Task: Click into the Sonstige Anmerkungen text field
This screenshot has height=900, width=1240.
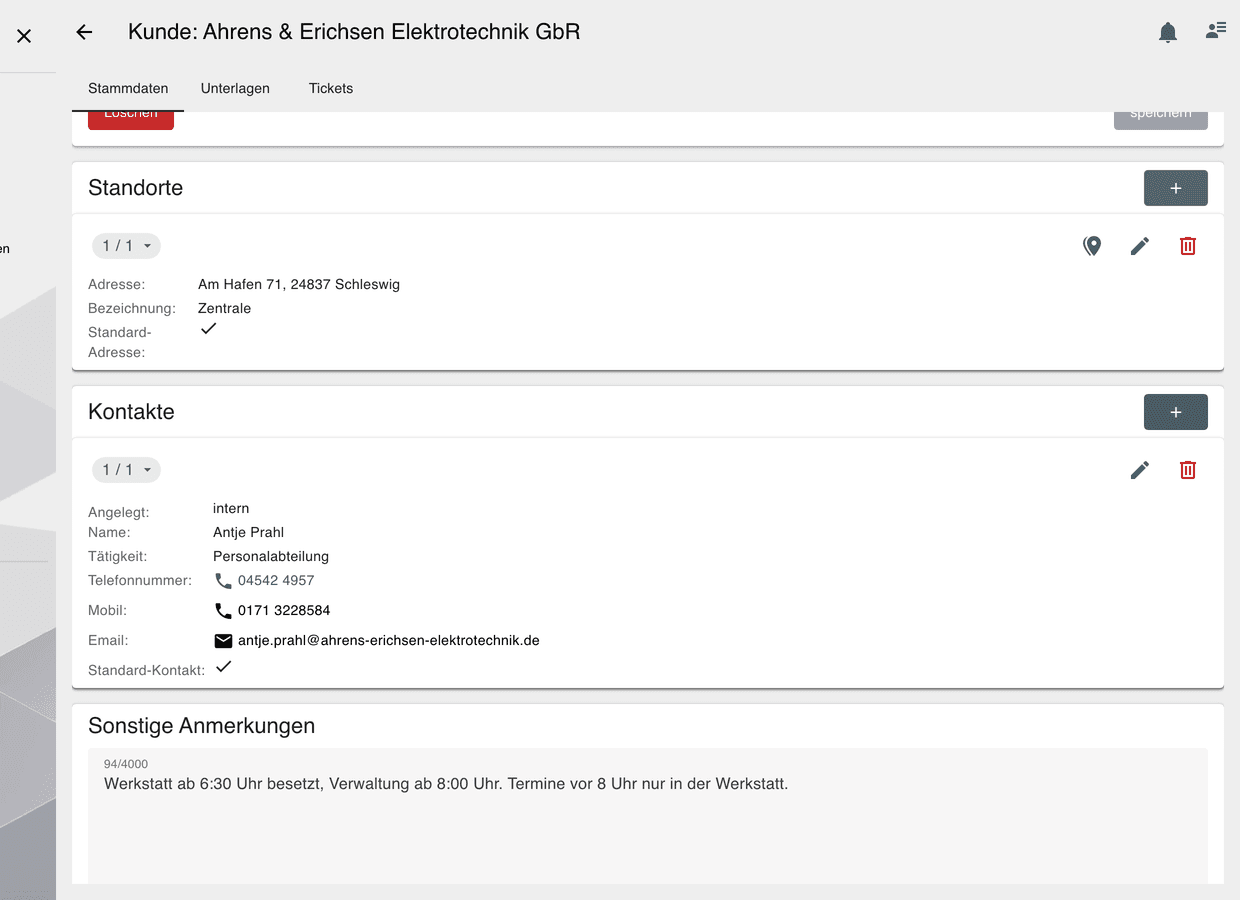Action: click(x=648, y=816)
